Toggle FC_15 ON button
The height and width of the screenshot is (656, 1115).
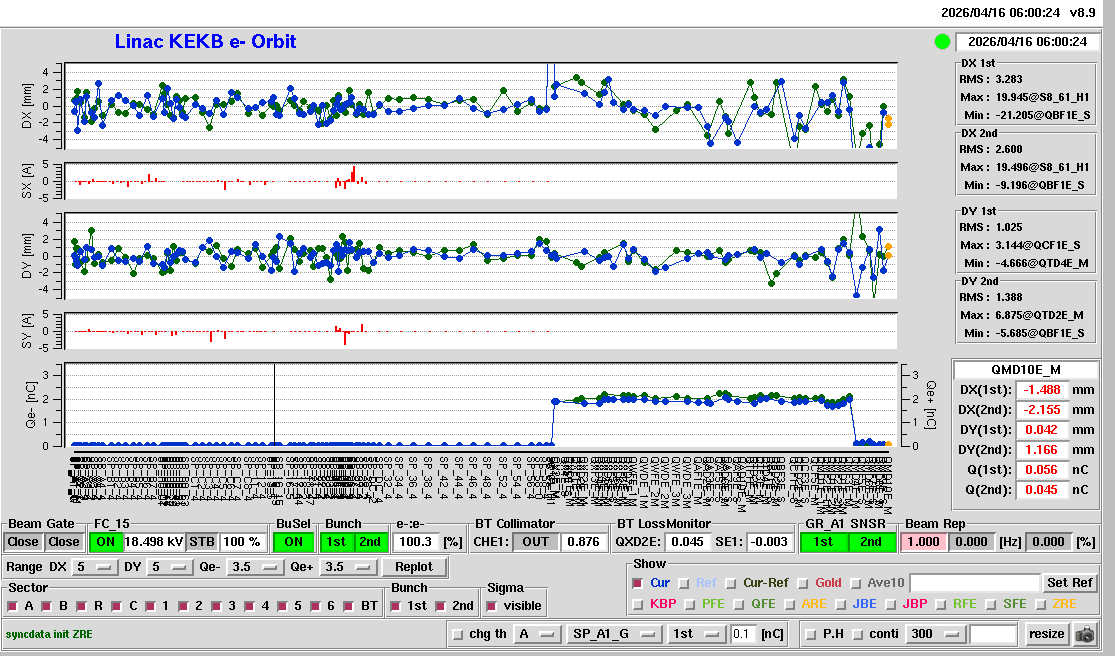105,541
